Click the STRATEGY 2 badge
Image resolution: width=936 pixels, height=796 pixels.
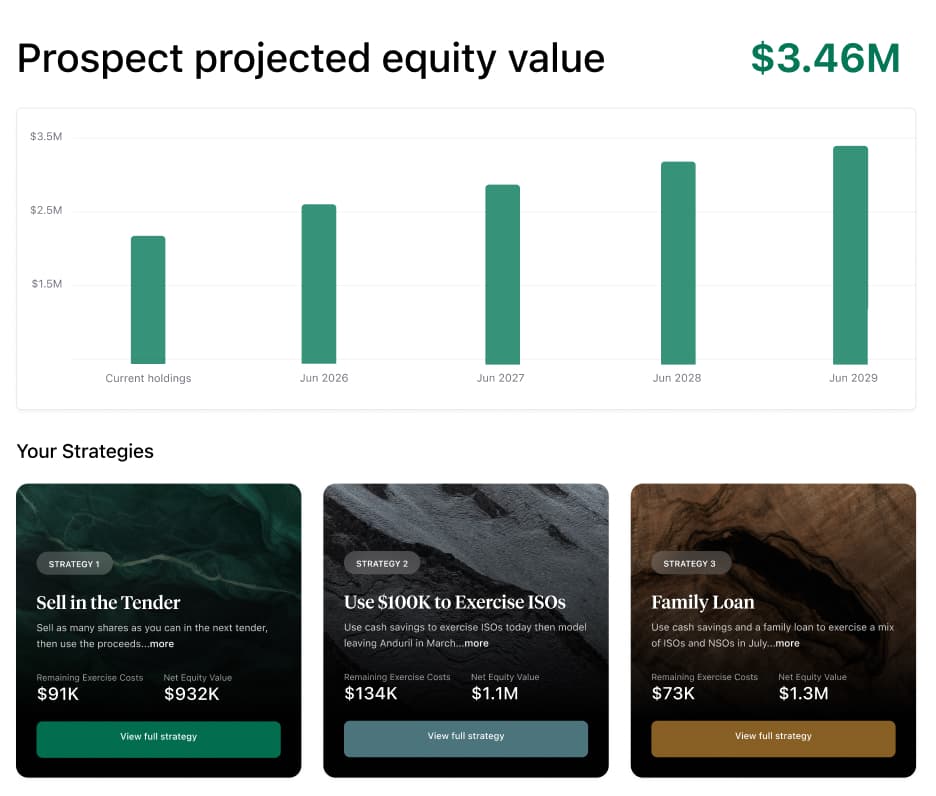382,563
